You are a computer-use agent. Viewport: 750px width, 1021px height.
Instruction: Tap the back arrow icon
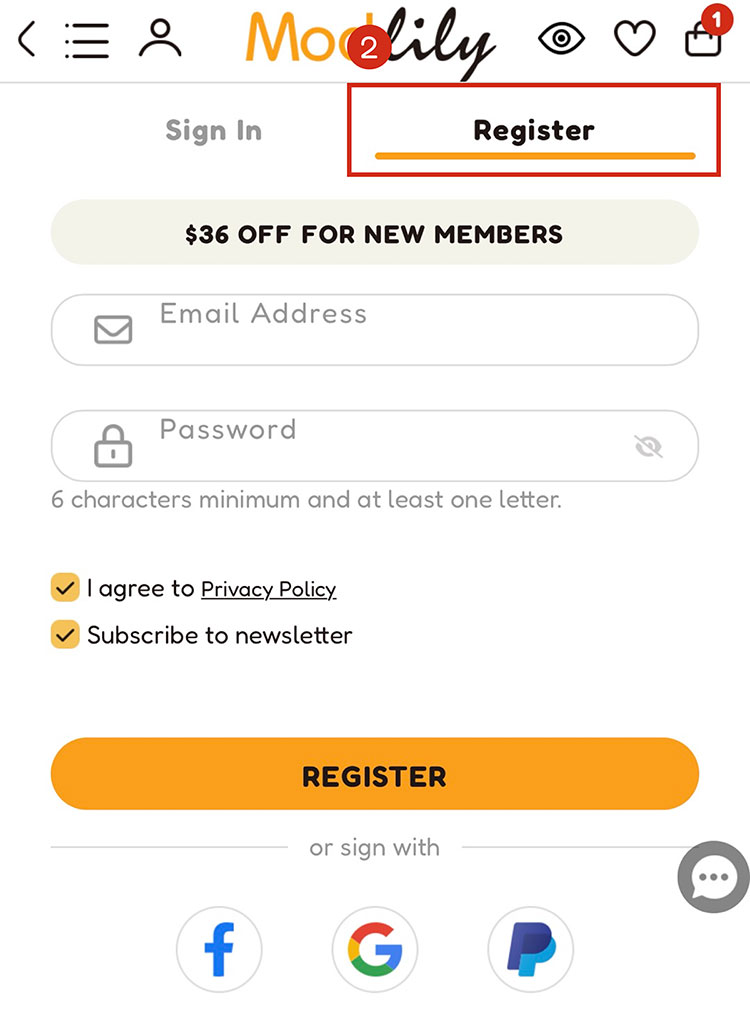(28, 40)
